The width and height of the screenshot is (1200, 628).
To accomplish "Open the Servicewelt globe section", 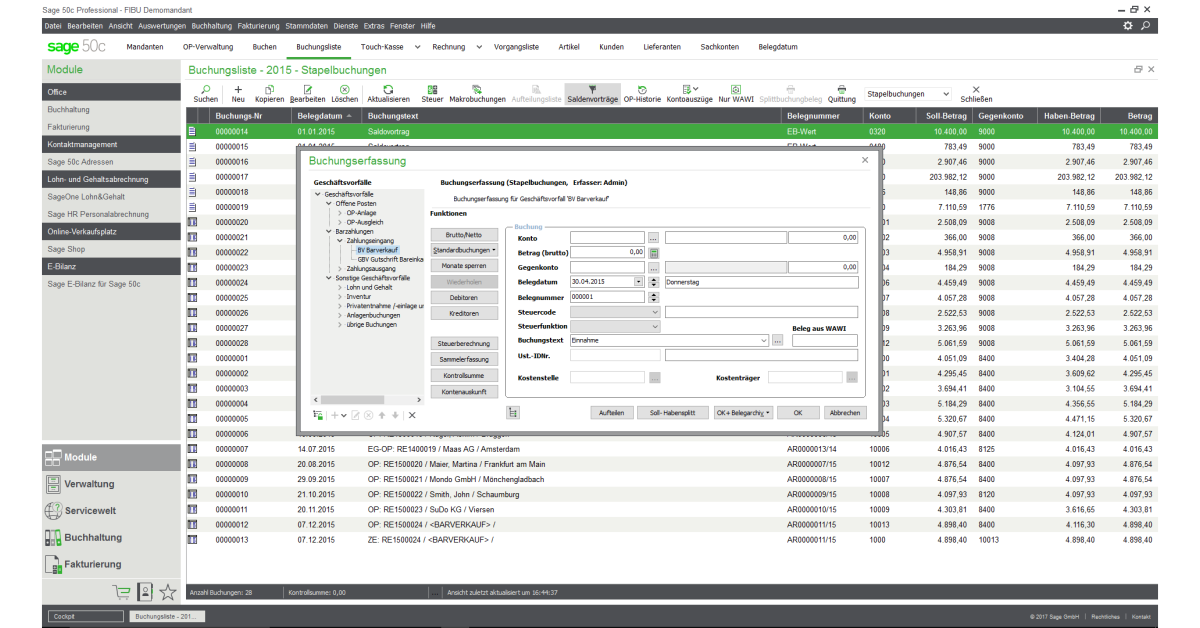I will 111,511.
